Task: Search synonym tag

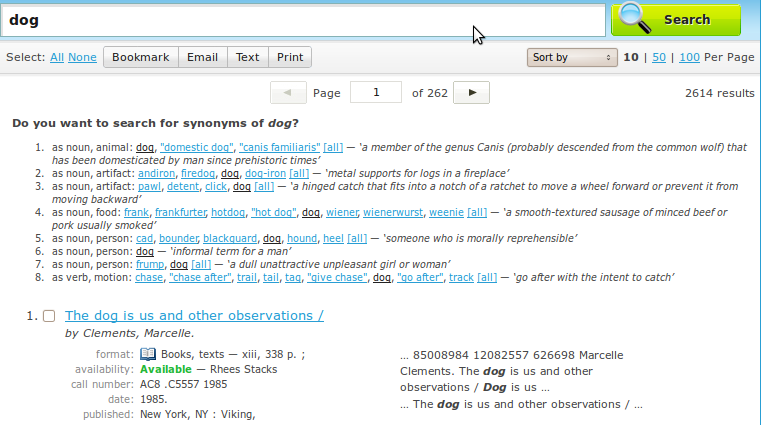Action: pos(293,278)
